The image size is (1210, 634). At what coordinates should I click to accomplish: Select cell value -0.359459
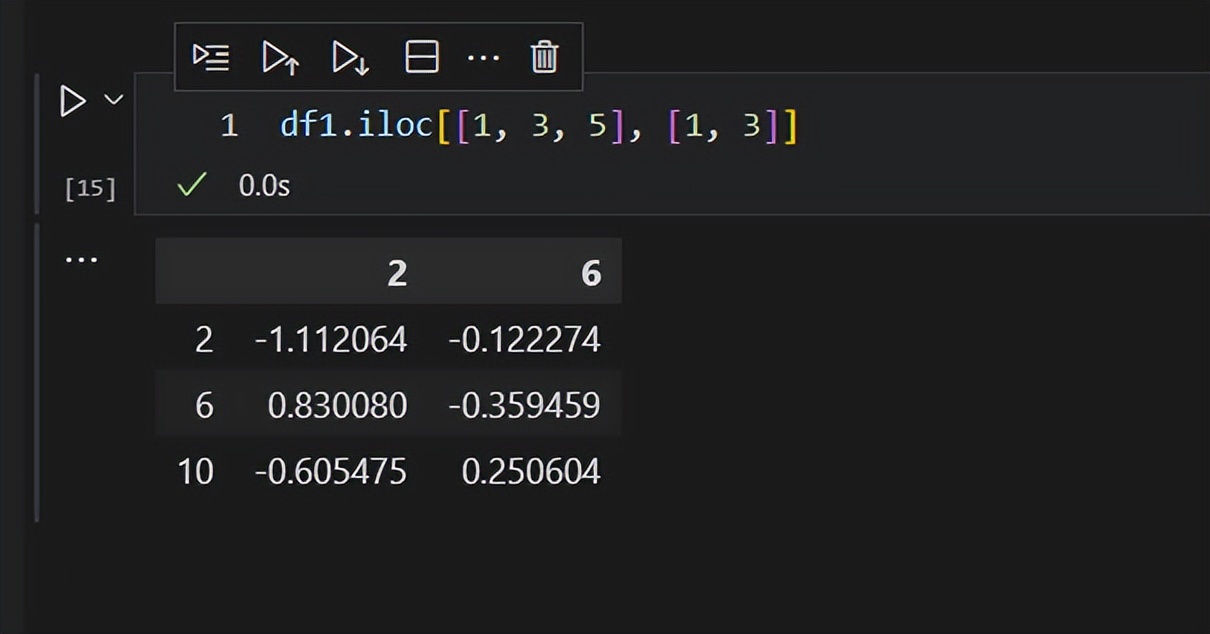[x=524, y=405]
